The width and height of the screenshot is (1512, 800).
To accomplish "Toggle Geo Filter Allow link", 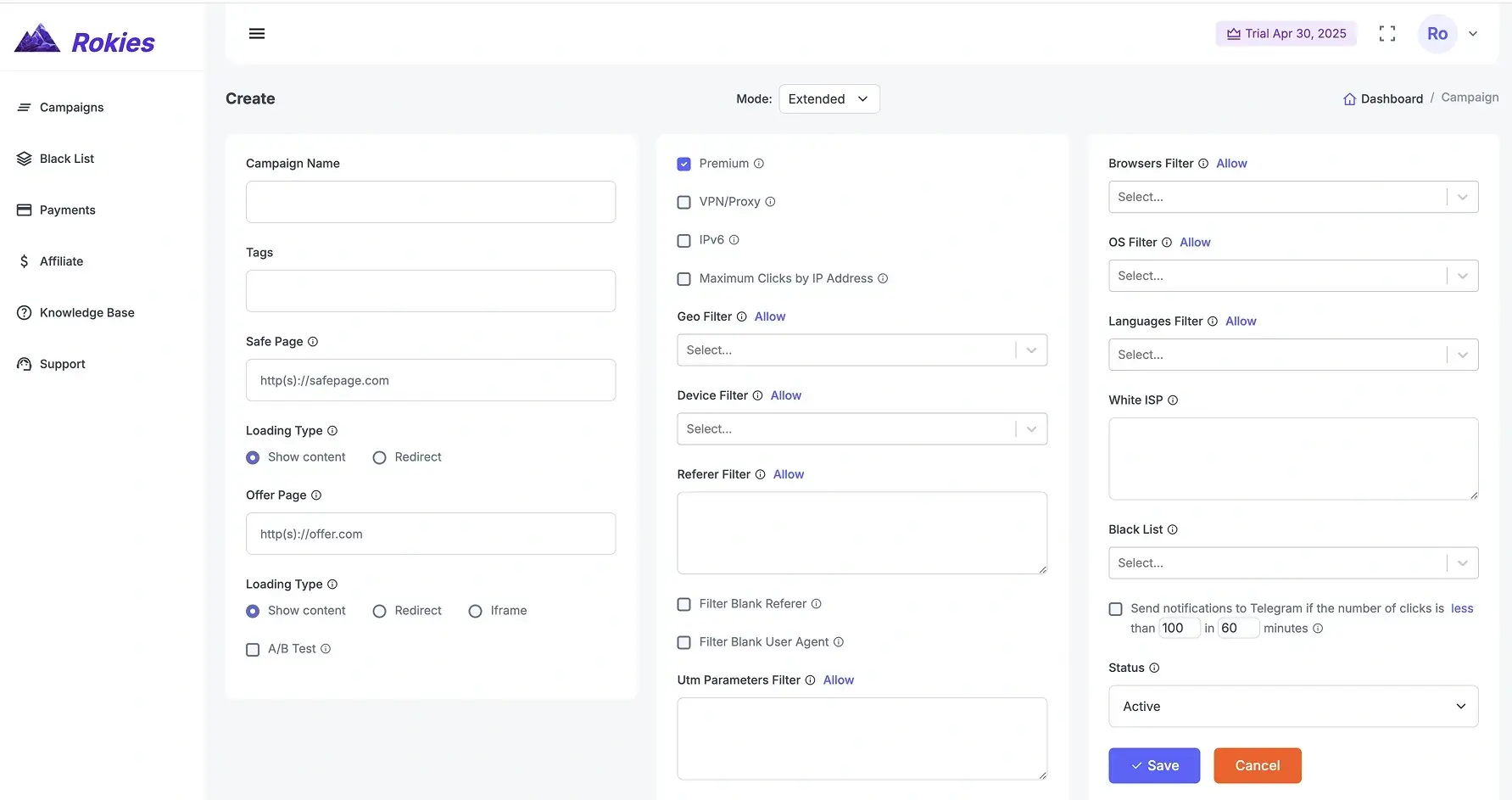I will [768, 316].
